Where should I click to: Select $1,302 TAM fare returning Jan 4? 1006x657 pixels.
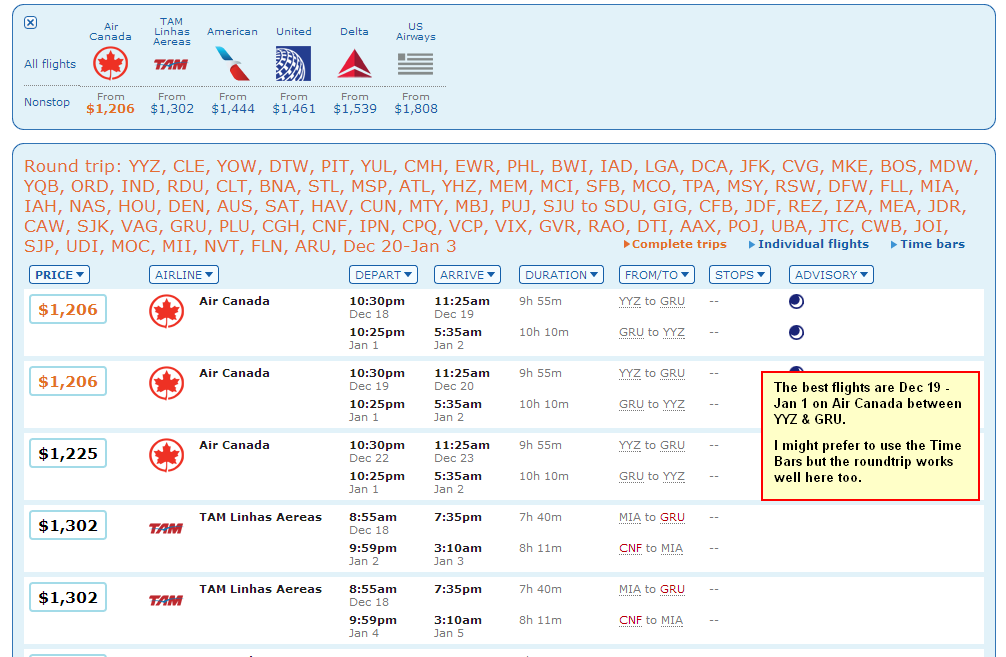tap(68, 597)
